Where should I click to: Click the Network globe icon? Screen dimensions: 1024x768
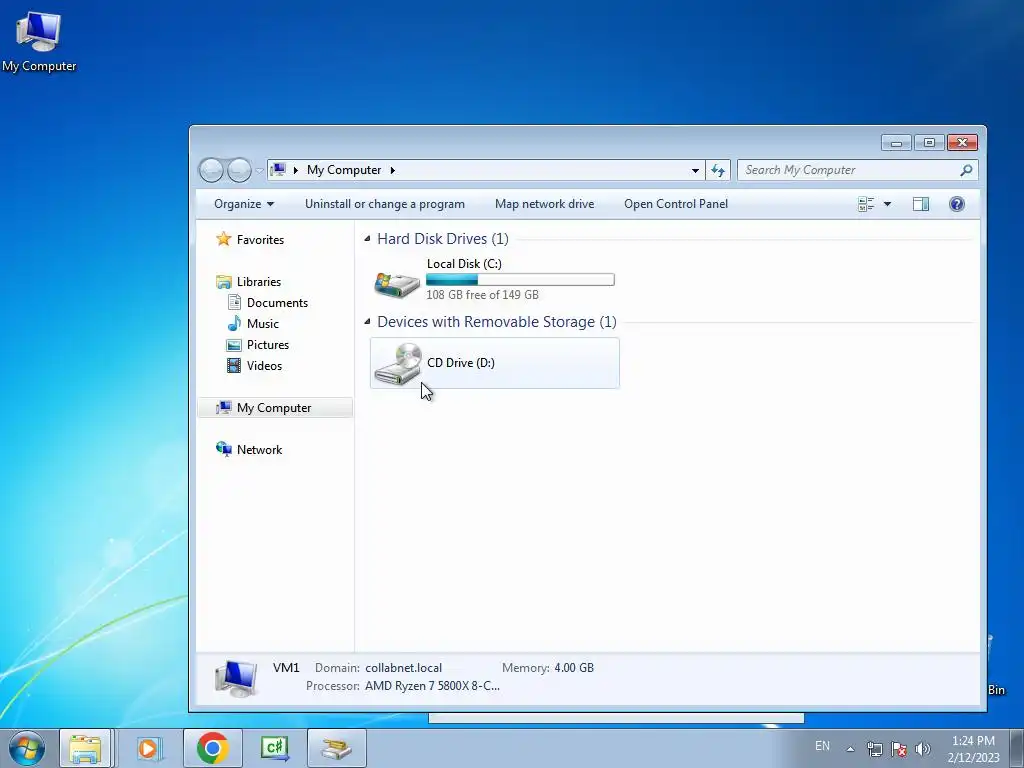click(223, 449)
